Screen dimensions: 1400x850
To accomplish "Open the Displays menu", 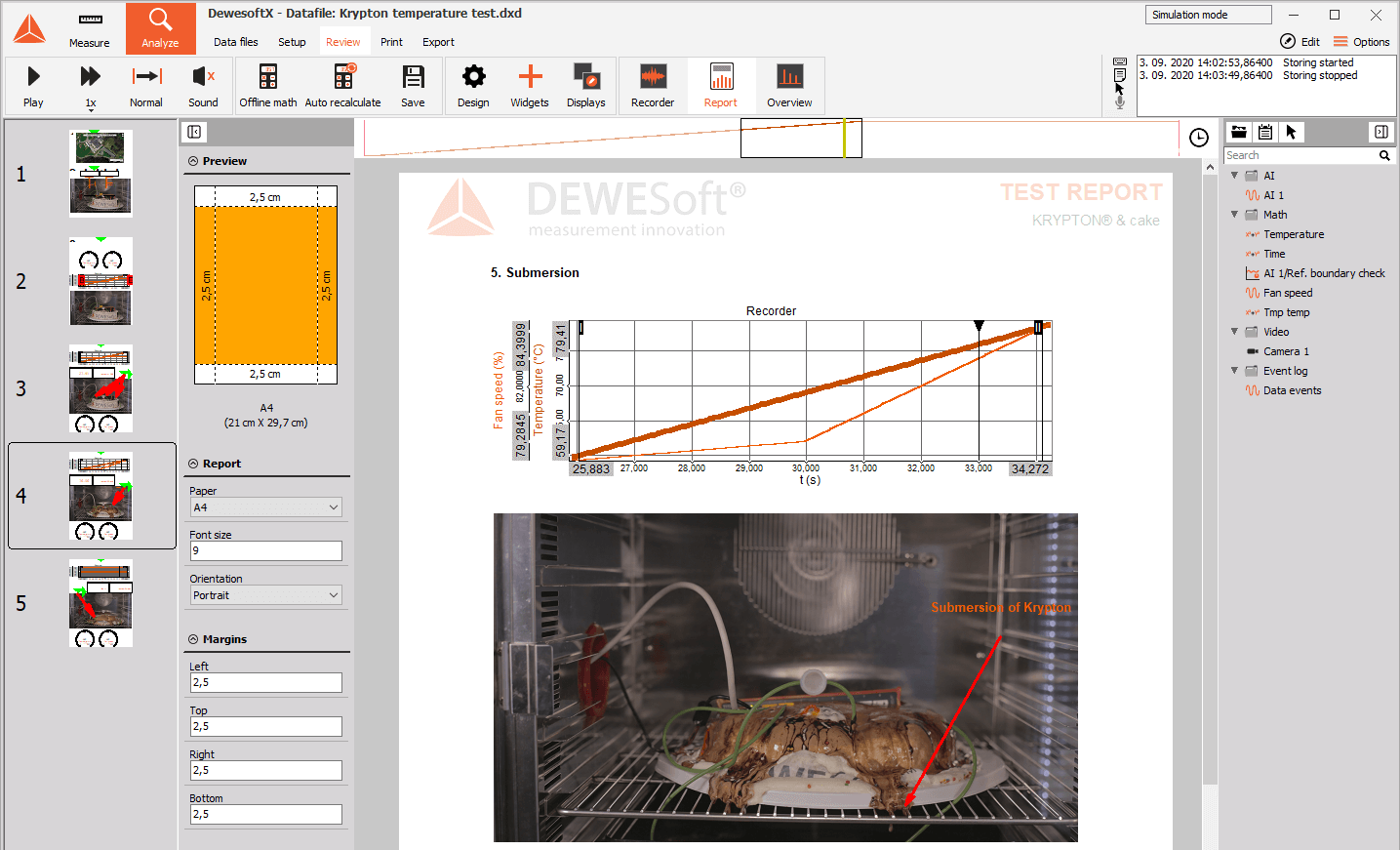I will coord(585,86).
